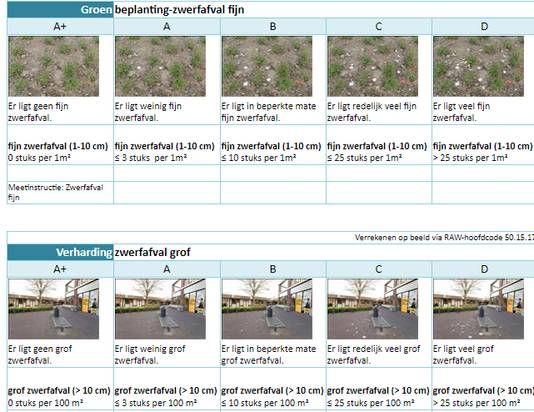Click the C bench photo in Verharding table

(x=373, y=309)
